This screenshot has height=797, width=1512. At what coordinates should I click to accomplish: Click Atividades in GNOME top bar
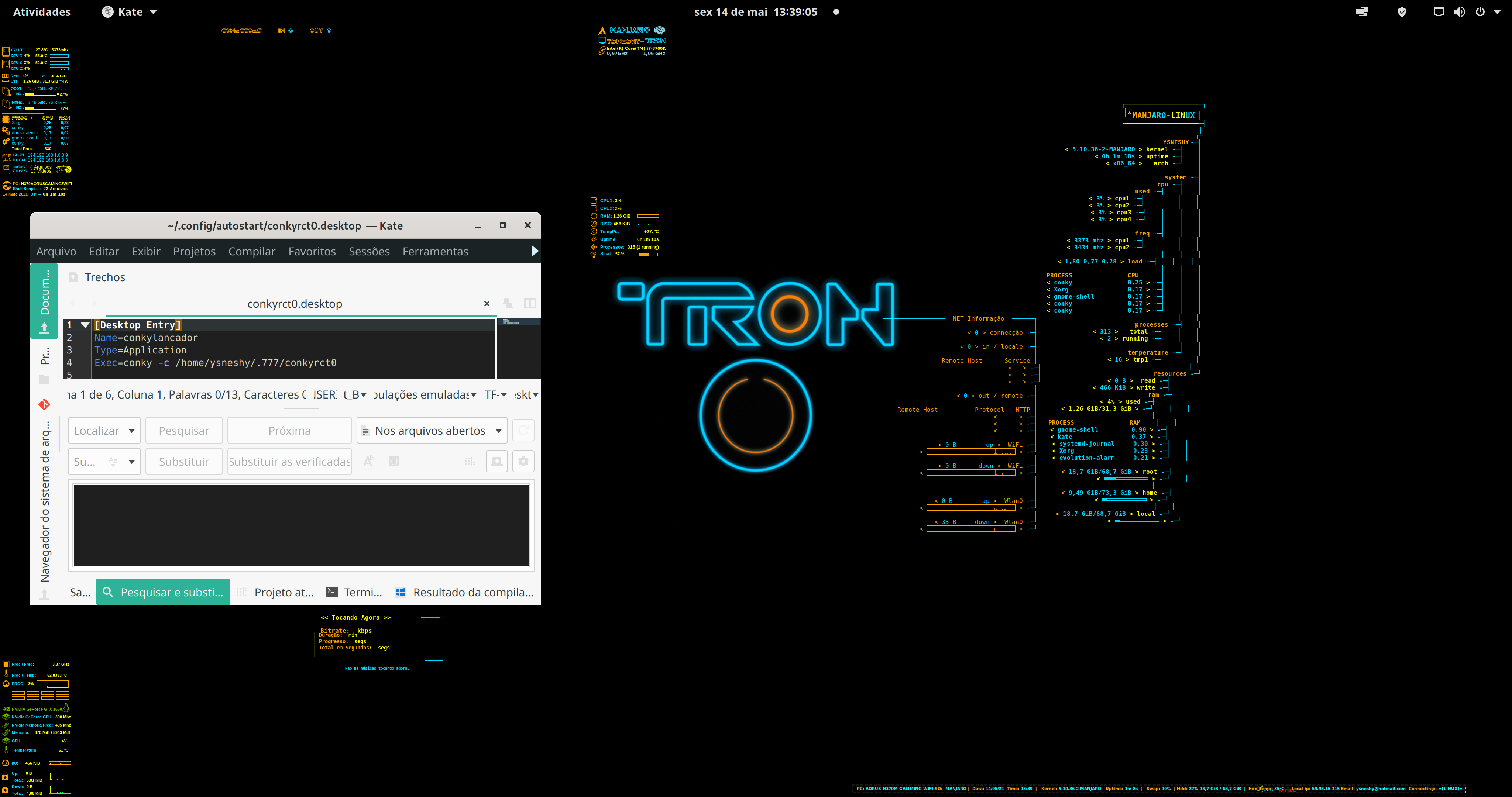click(42, 12)
